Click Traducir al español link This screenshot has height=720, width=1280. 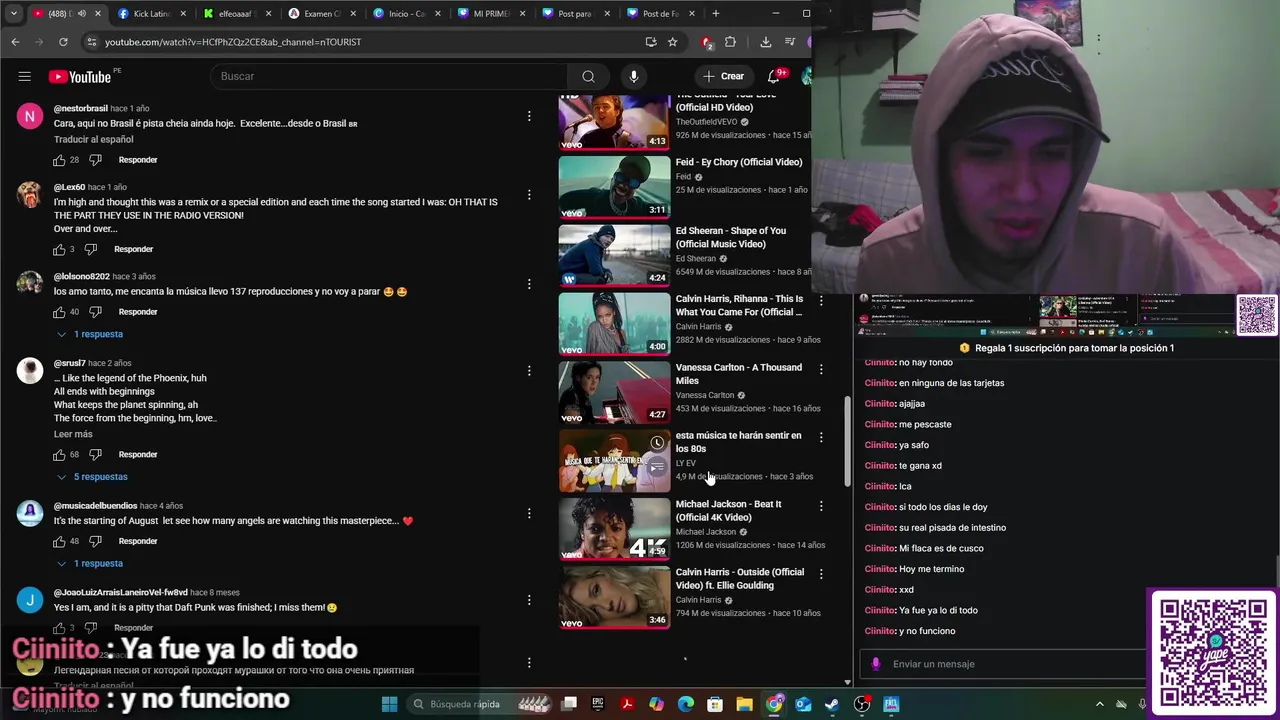pyautogui.click(x=93, y=140)
